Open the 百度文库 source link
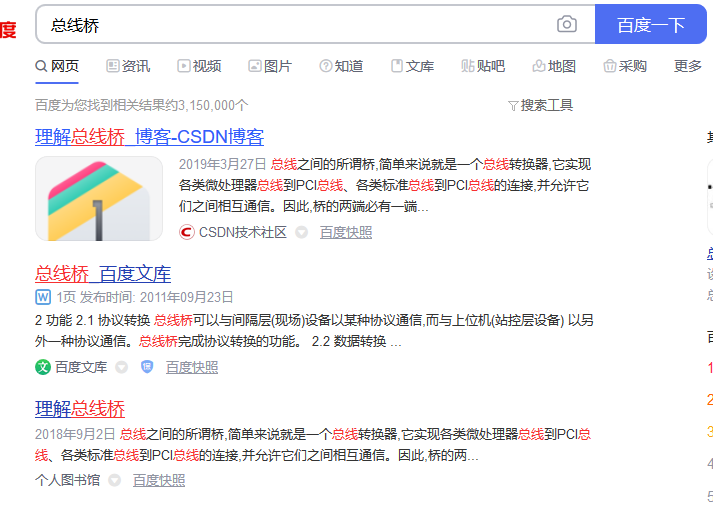713x509 pixels. (x=81, y=367)
